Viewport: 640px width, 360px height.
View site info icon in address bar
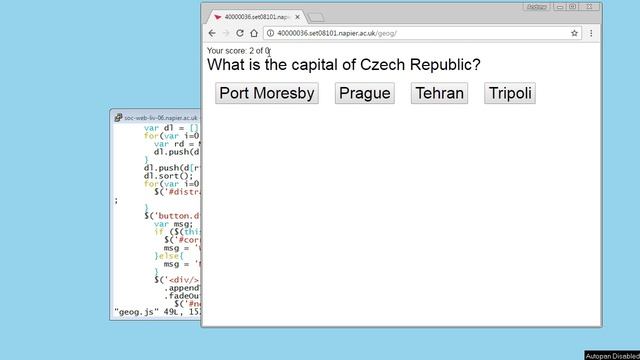coord(270,33)
